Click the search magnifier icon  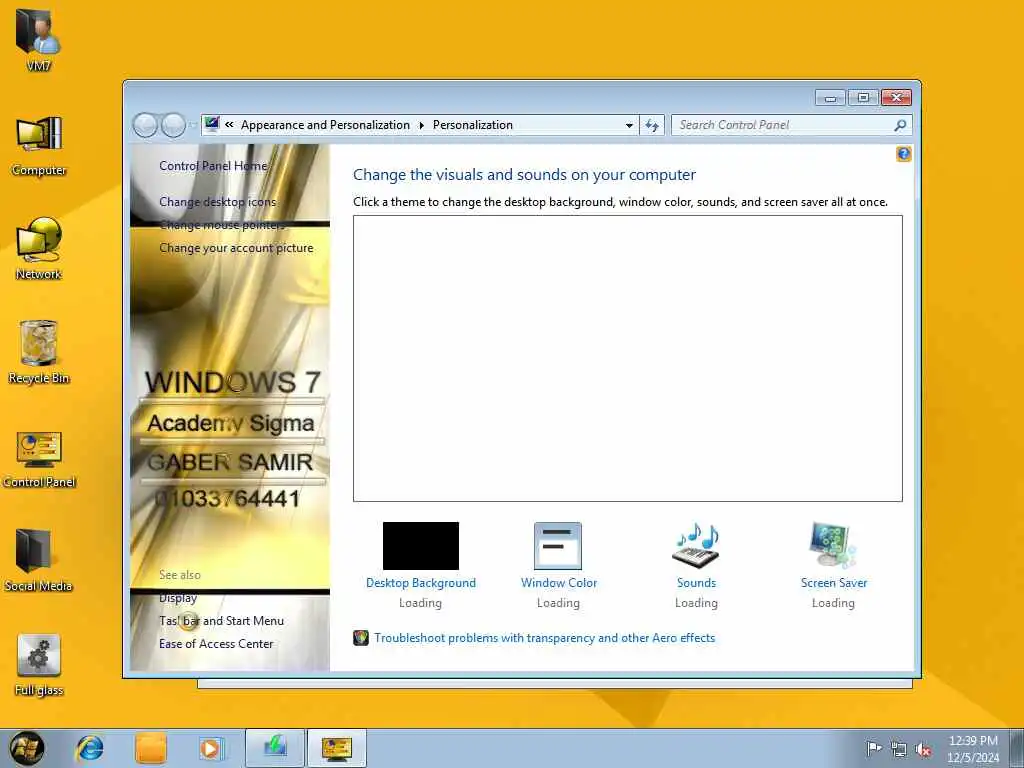pyautogui.click(x=900, y=125)
